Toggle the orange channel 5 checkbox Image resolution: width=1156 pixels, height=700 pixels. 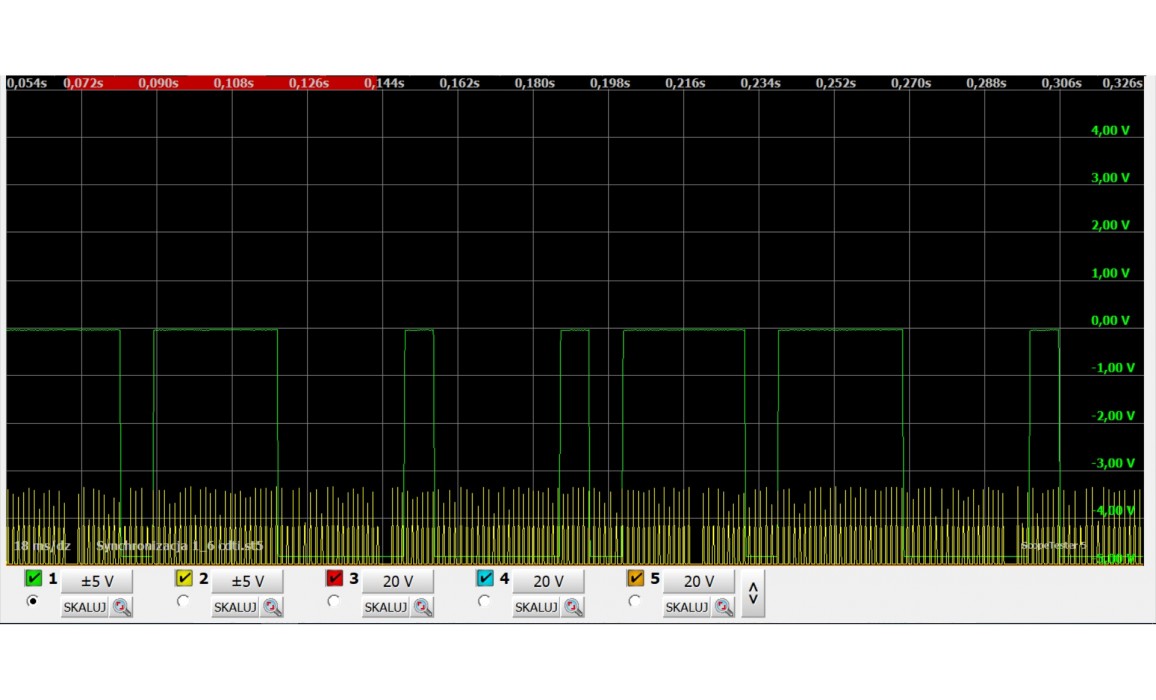tap(636, 579)
